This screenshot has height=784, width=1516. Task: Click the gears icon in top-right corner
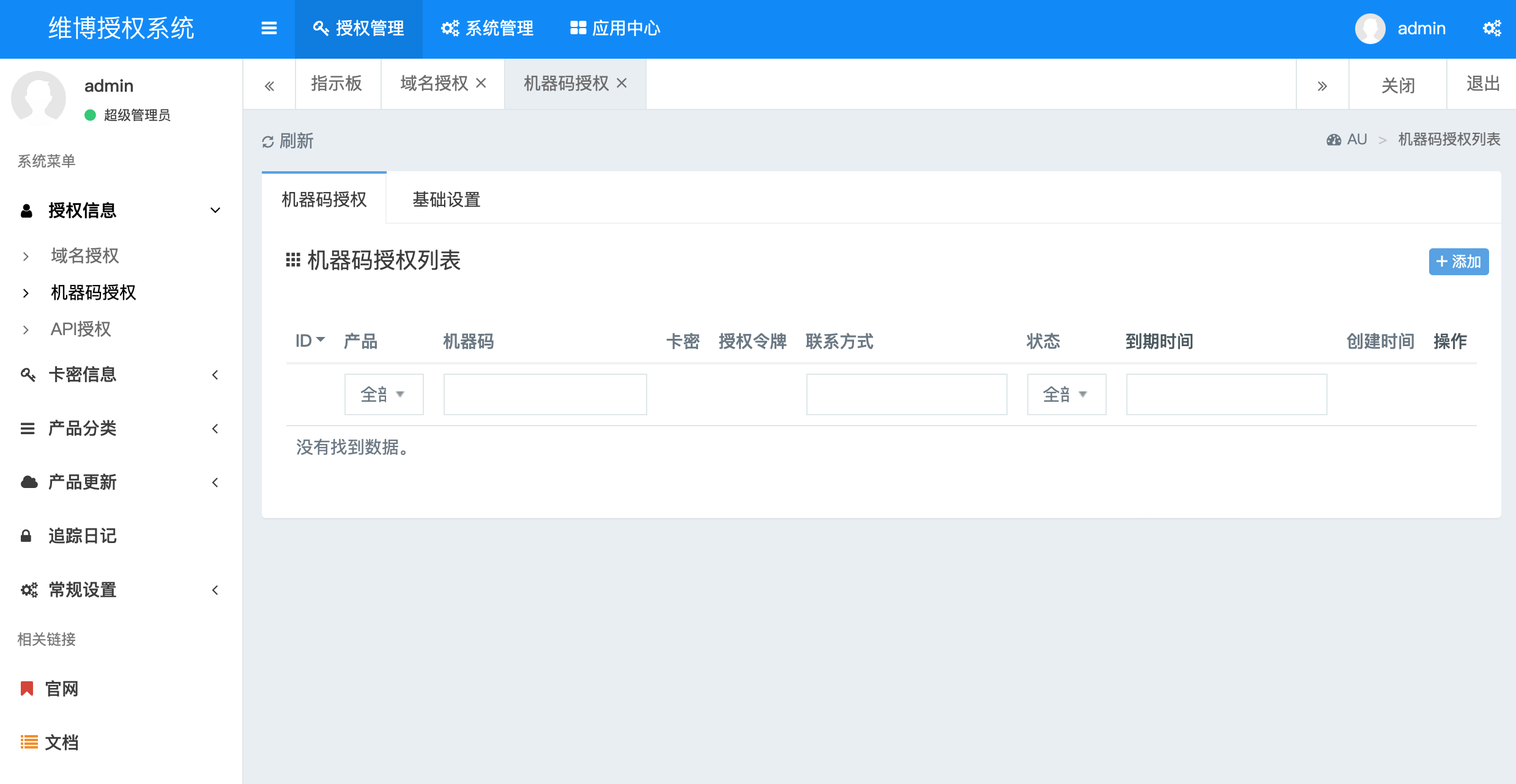click(x=1492, y=28)
